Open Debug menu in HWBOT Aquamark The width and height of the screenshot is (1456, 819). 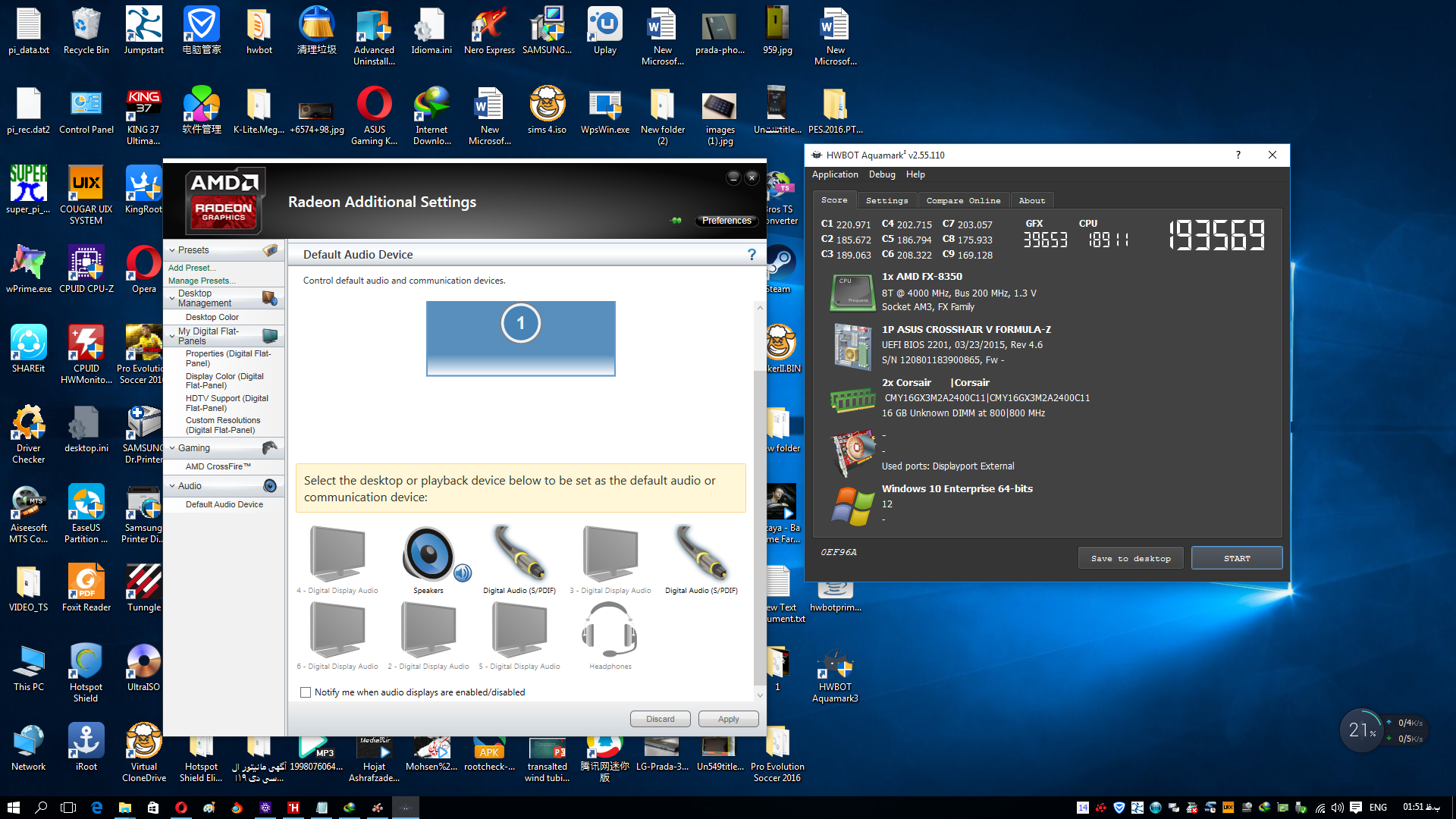[882, 174]
